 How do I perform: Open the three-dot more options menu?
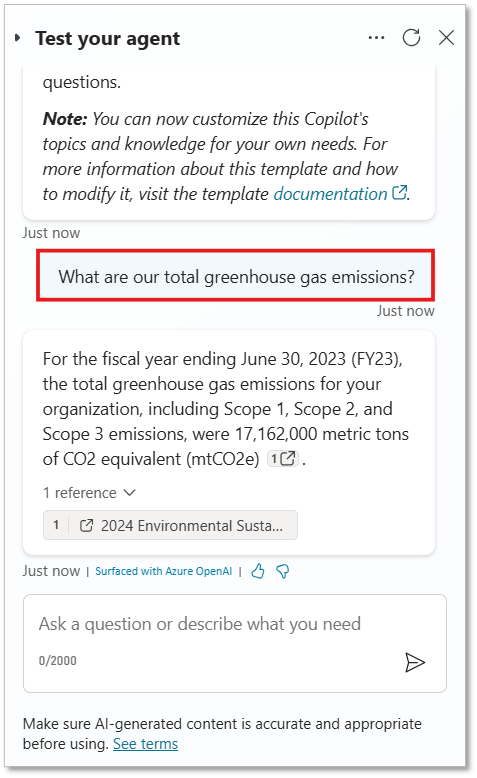[x=376, y=38]
